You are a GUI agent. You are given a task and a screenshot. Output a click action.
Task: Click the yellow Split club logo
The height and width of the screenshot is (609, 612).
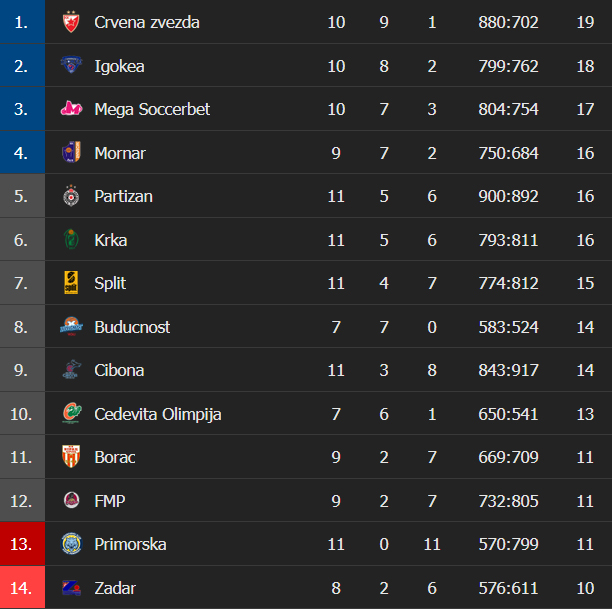coord(71,283)
